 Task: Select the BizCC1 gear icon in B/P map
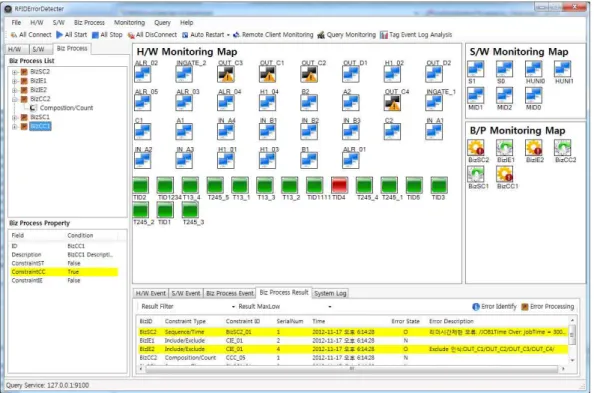point(505,174)
